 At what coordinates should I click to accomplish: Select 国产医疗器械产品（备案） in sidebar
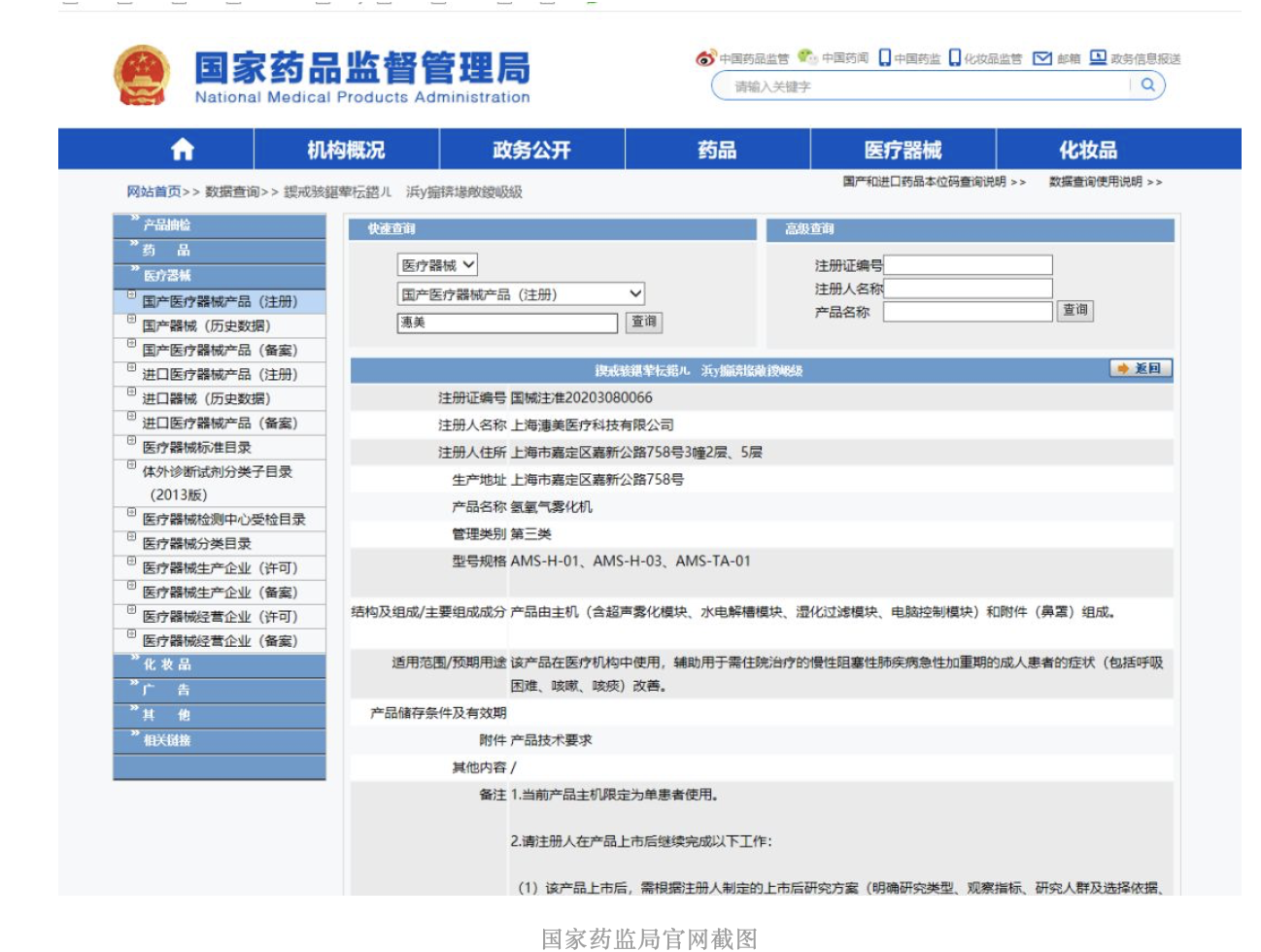click(x=220, y=350)
